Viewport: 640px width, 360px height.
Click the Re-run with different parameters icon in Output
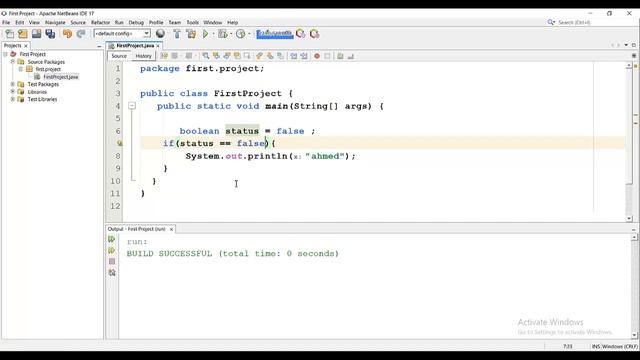(x=111, y=250)
